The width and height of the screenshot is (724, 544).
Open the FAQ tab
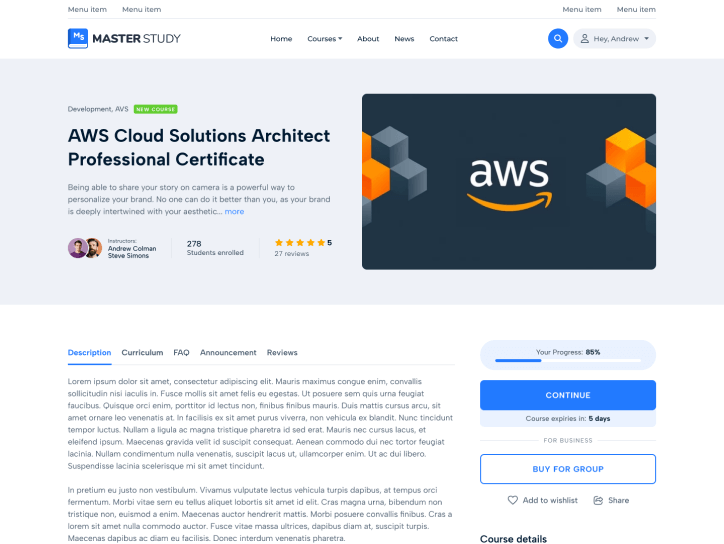click(x=181, y=353)
